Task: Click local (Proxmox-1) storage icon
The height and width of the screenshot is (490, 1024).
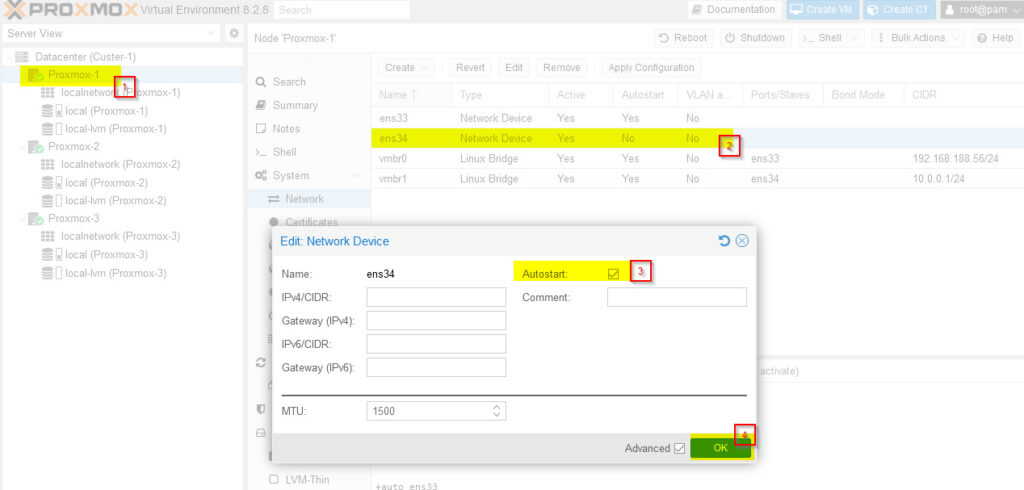Action: click(52, 111)
